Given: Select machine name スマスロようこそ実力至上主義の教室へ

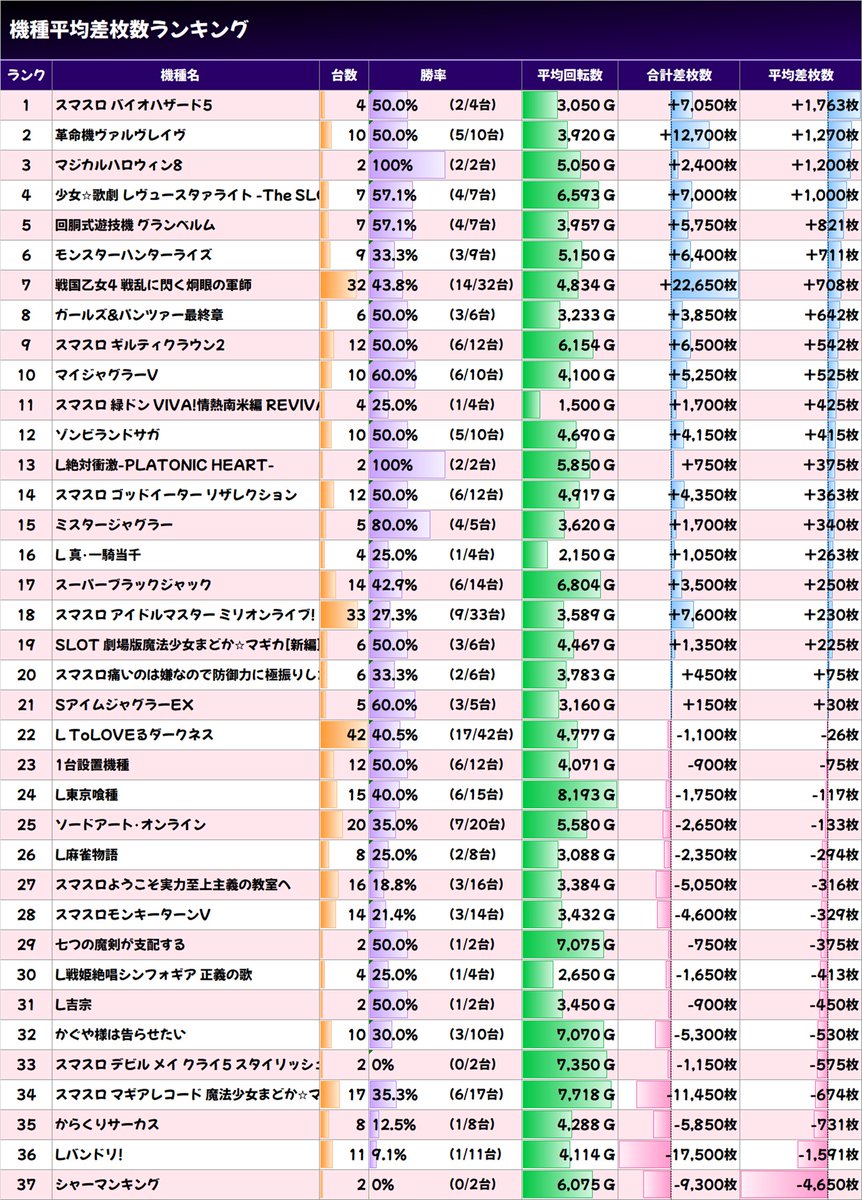Looking at the screenshot, I should pyautogui.click(x=173, y=885).
